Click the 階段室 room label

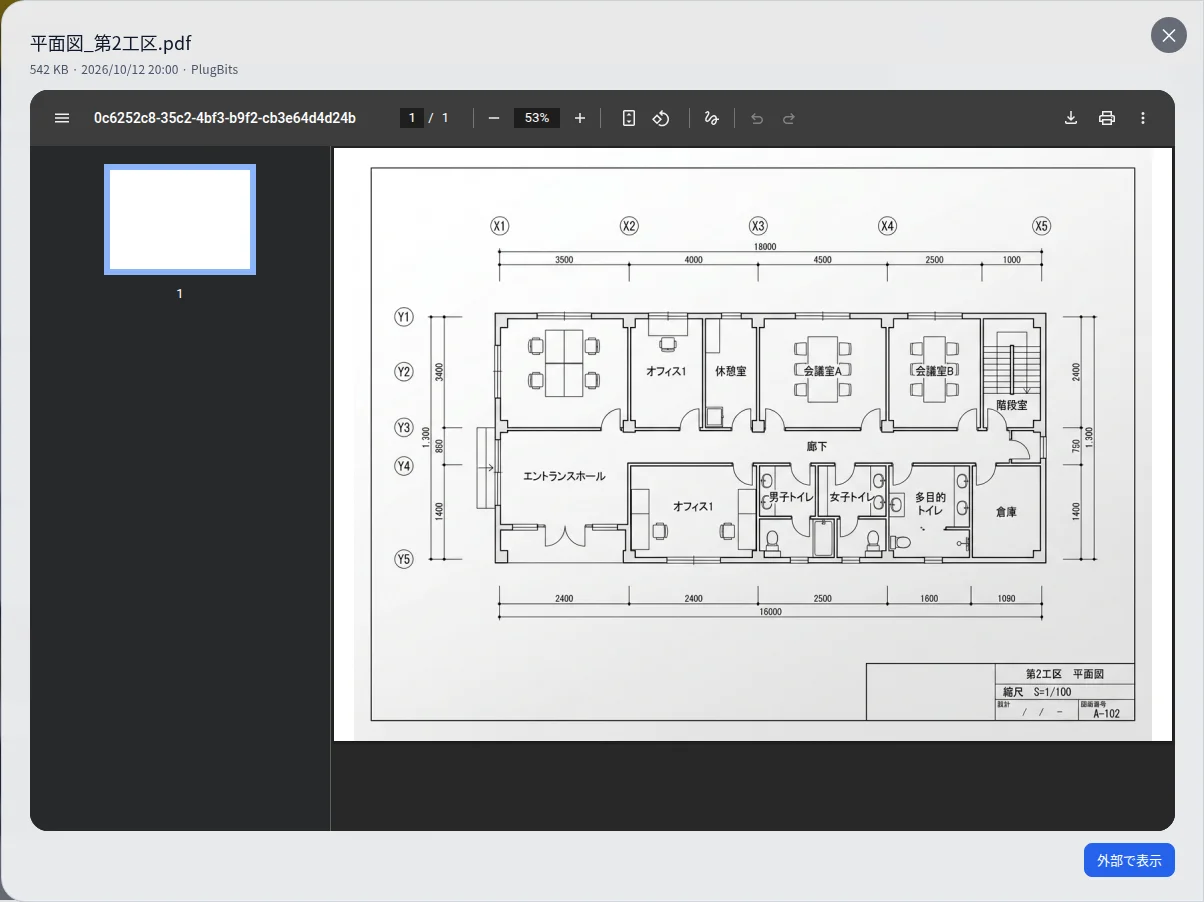[x=1012, y=405]
